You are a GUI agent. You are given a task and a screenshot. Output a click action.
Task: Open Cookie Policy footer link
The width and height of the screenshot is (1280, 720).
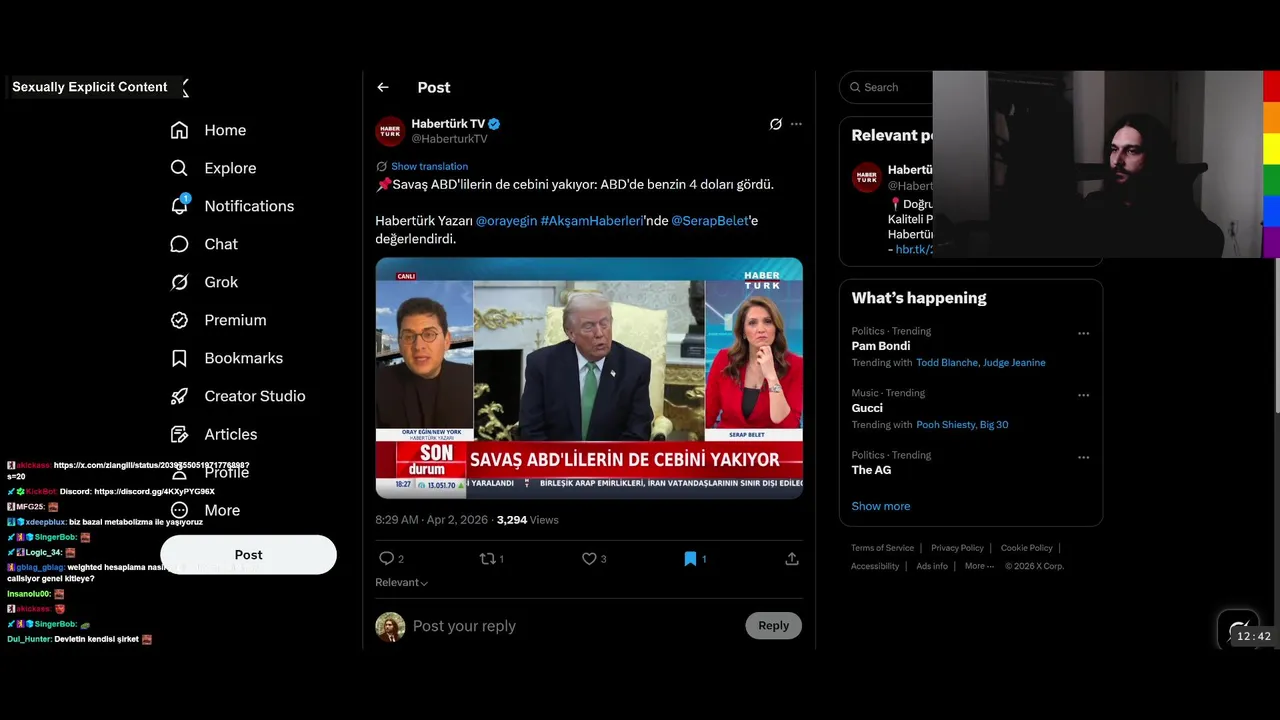coord(1026,548)
